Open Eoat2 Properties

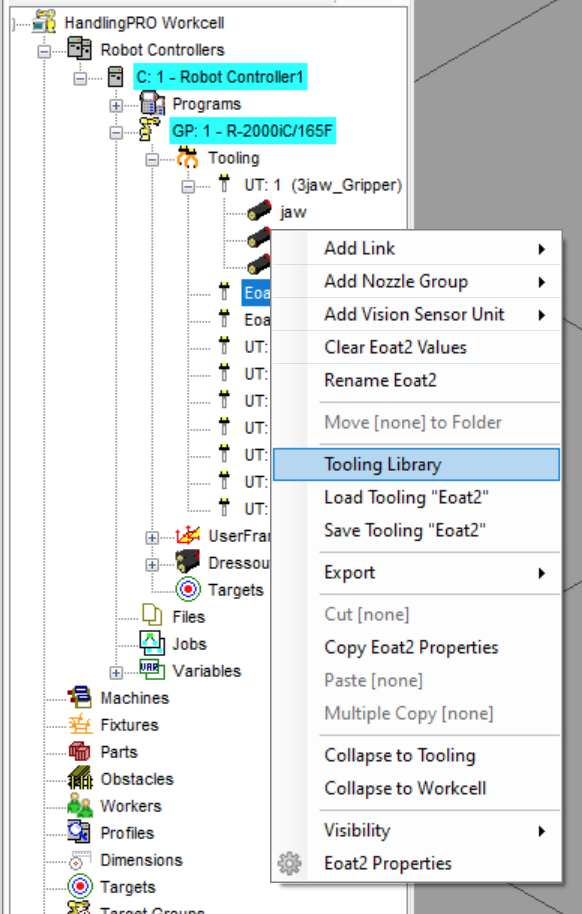[x=416, y=863]
